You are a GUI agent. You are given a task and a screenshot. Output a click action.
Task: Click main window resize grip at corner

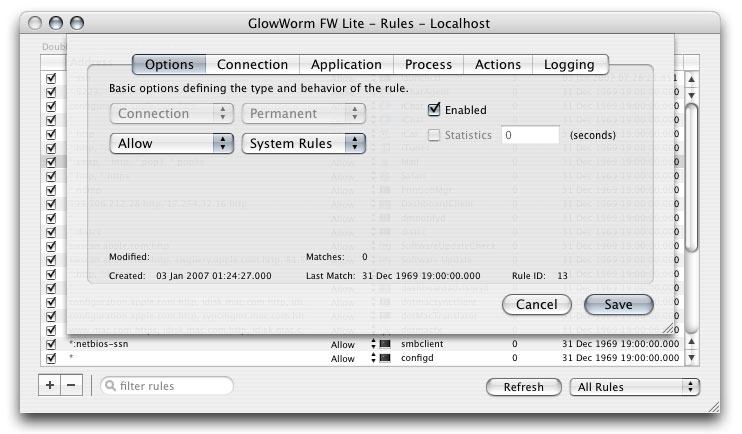714,407
